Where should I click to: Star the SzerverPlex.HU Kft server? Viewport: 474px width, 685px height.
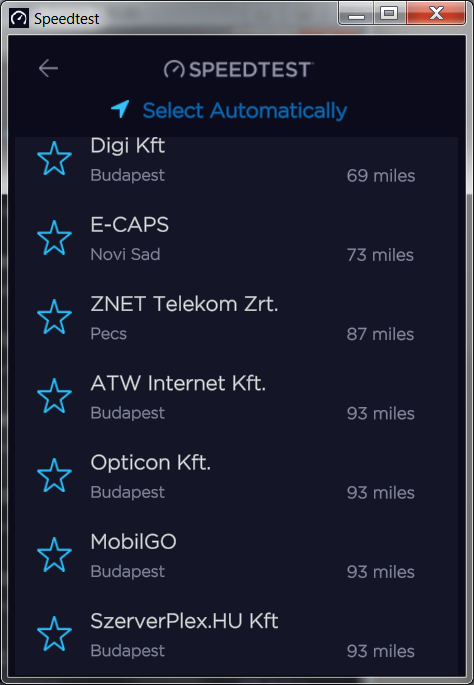click(x=54, y=634)
